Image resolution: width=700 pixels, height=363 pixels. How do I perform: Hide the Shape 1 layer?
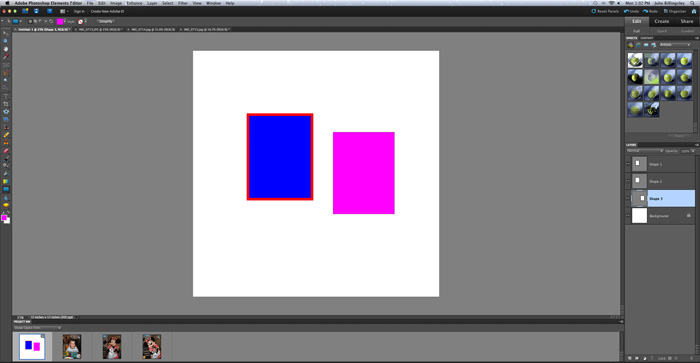pyautogui.click(x=628, y=164)
